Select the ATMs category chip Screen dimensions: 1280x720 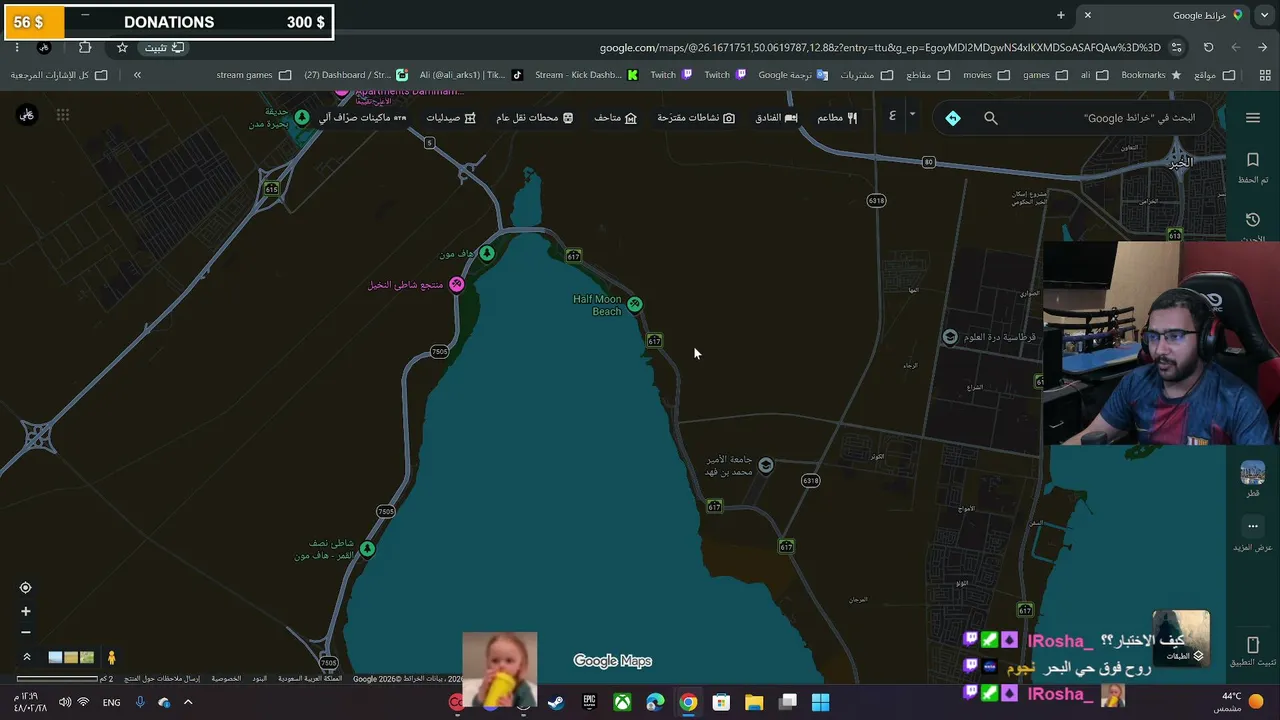(x=363, y=118)
